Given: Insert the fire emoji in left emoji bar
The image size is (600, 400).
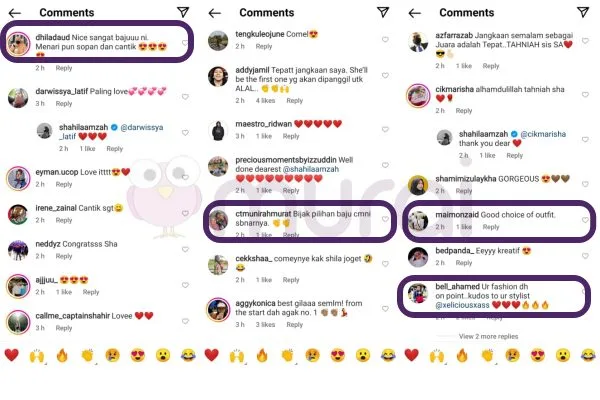Looking at the screenshot, I should (62, 355).
